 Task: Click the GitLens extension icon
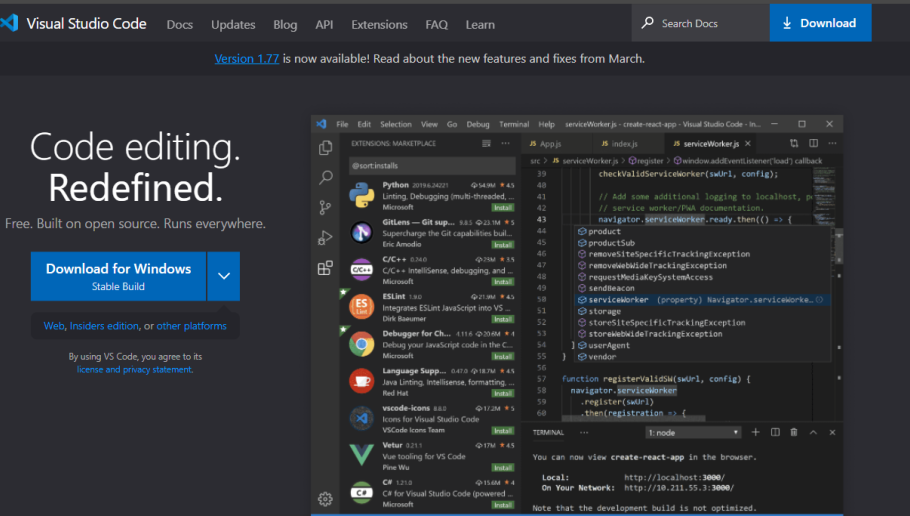(x=362, y=232)
